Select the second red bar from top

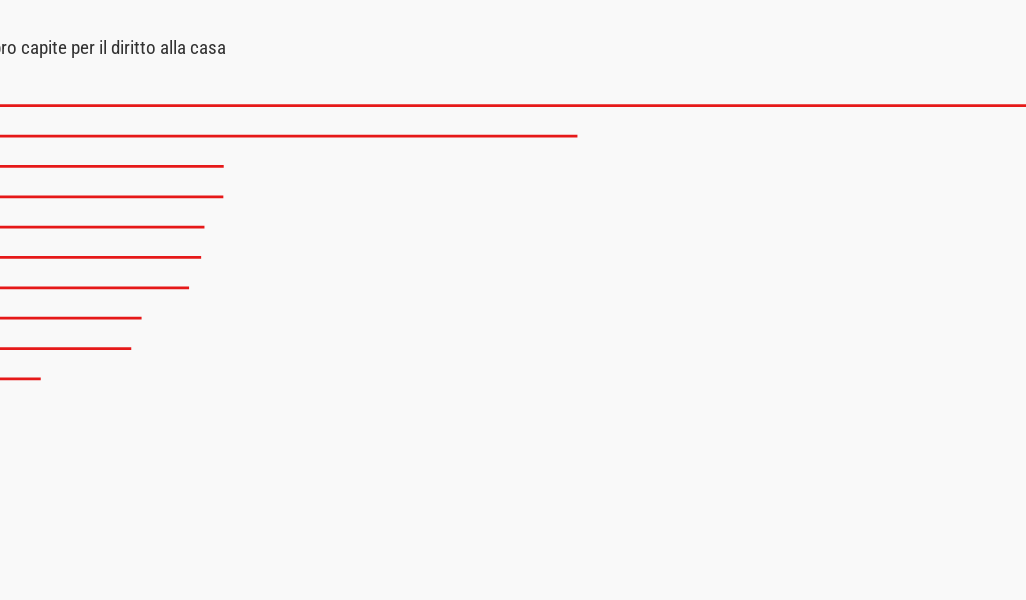[x=288, y=135]
